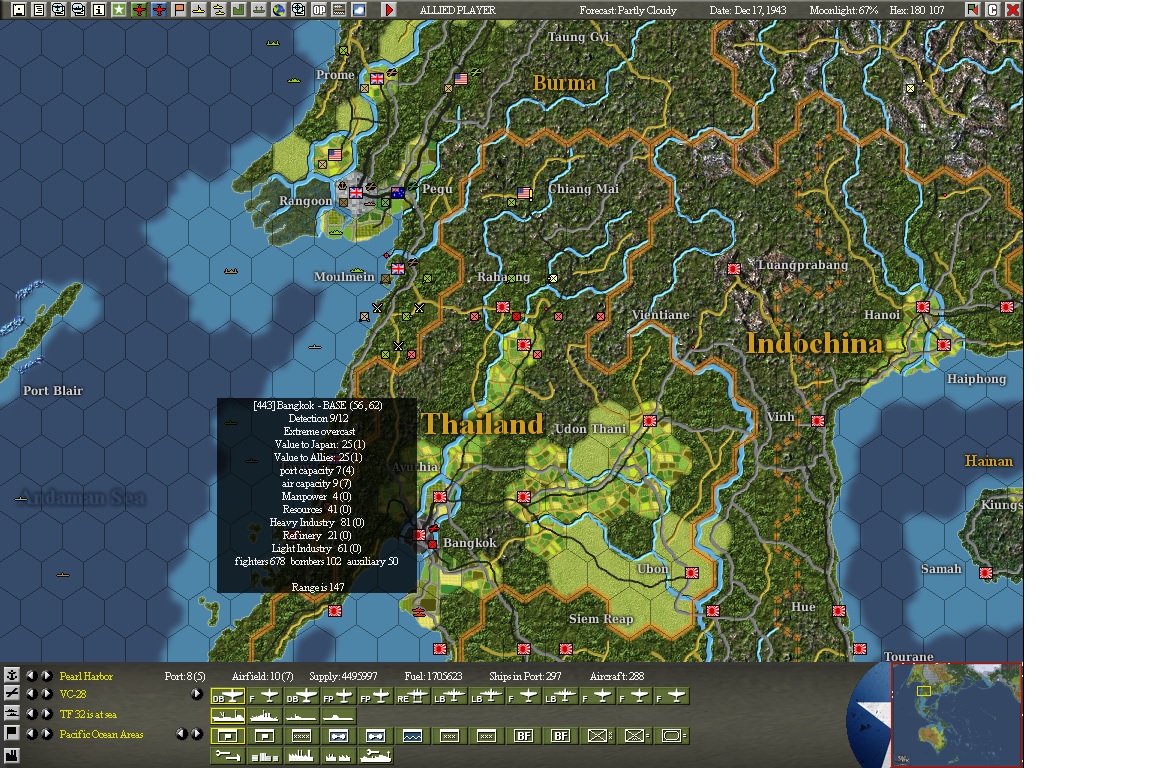Click the 'Supply: 4495997' text

pos(343,676)
